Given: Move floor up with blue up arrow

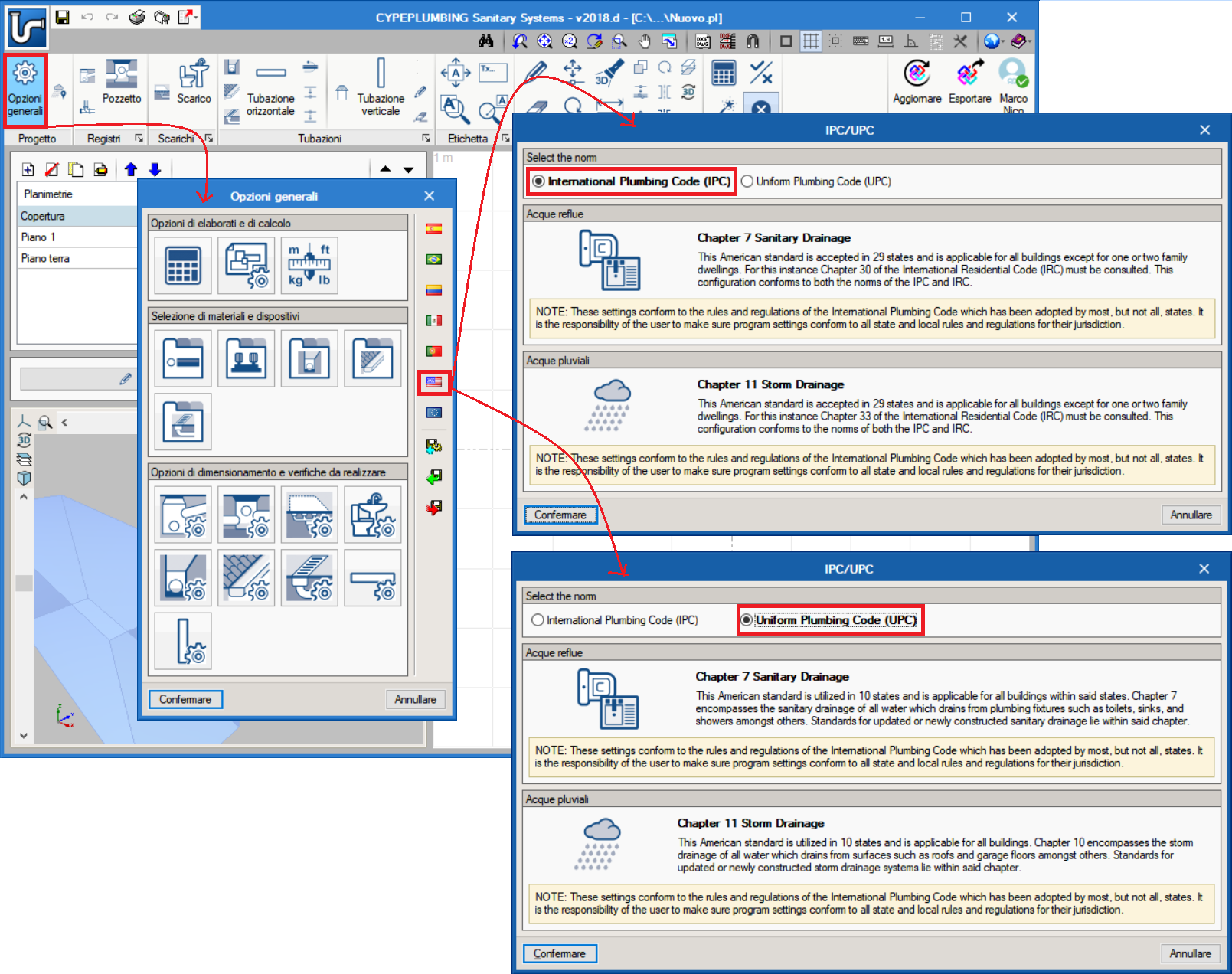Looking at the screenshot, I should (x=130, y=169).
